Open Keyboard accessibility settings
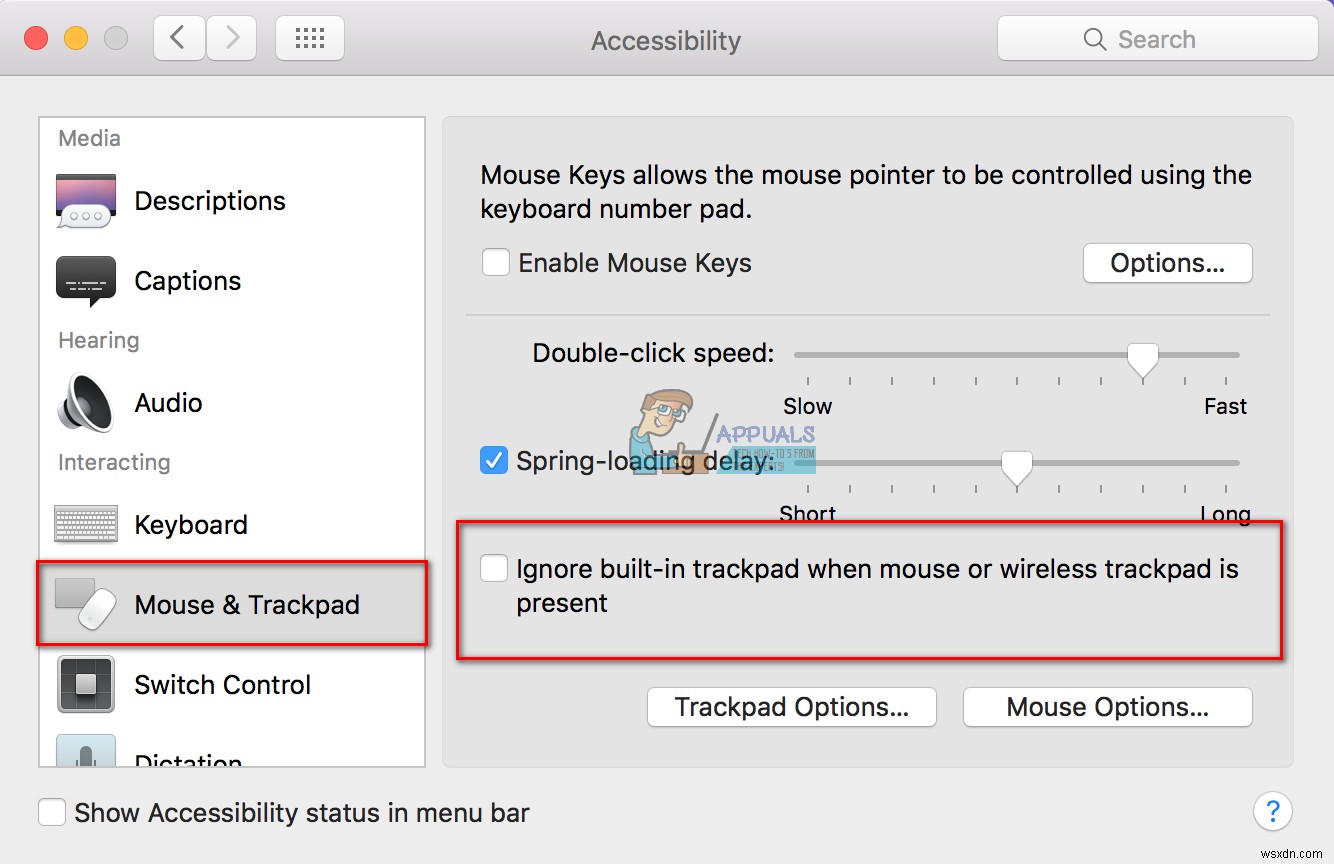 85,523
